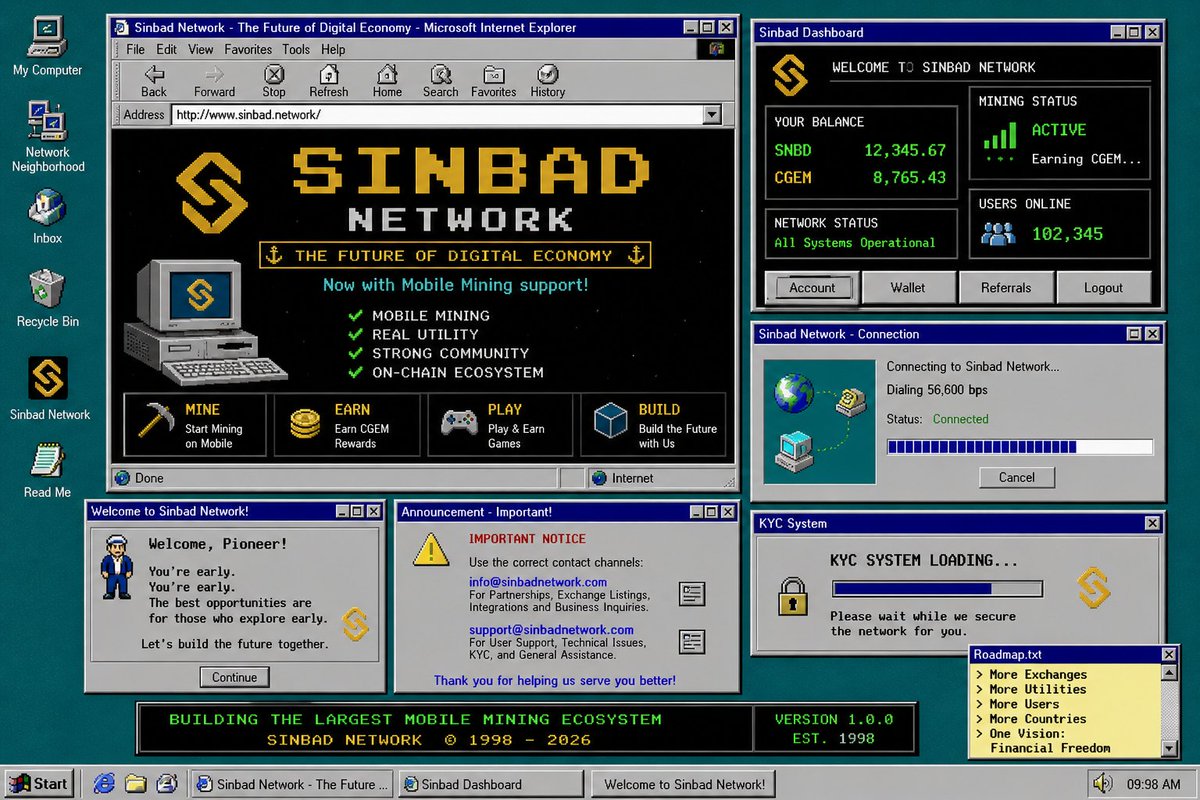Open the Read Me desktop file

click(47, 470)
